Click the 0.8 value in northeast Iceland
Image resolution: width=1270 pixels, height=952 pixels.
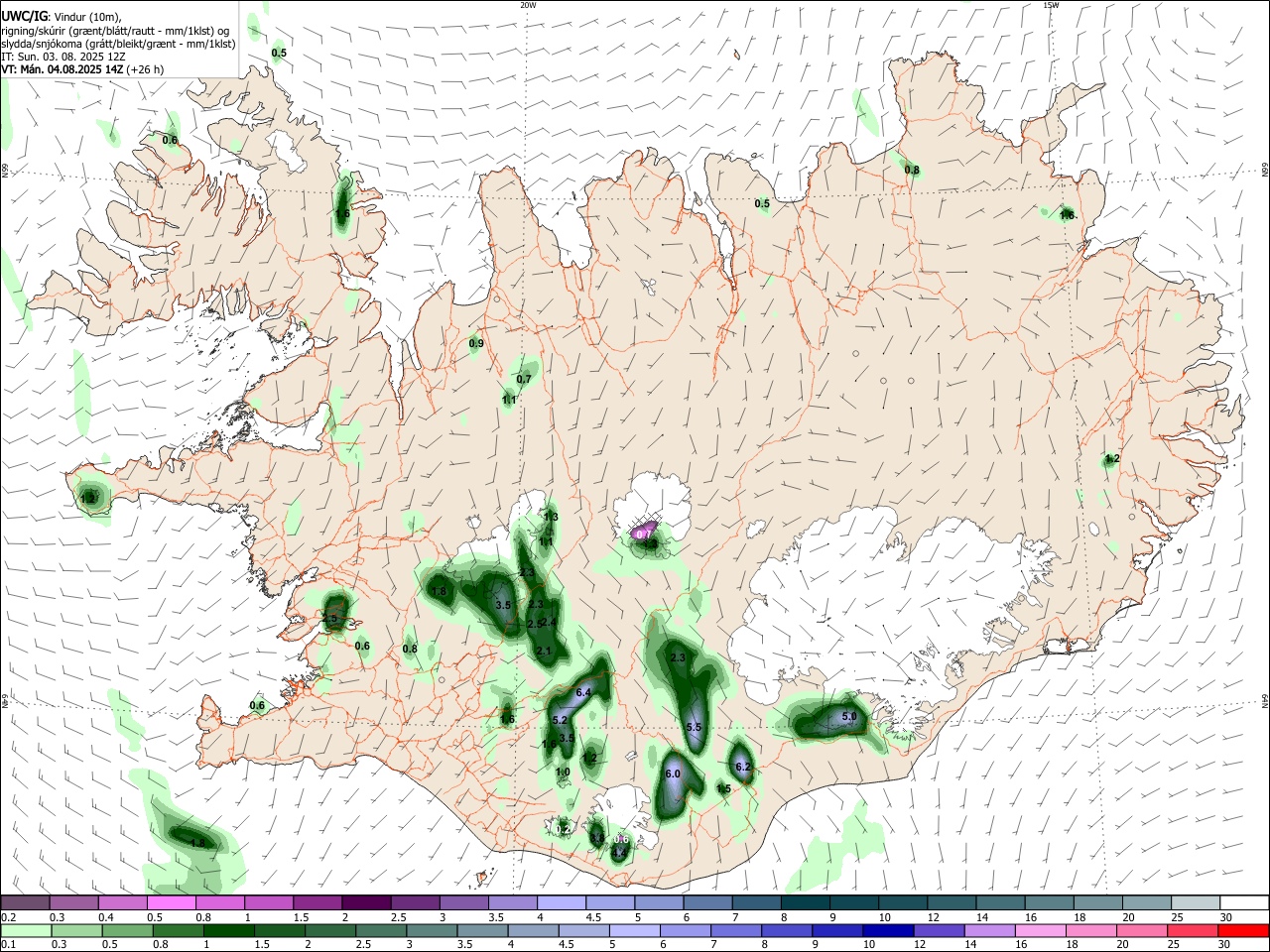tap(912, 170)
